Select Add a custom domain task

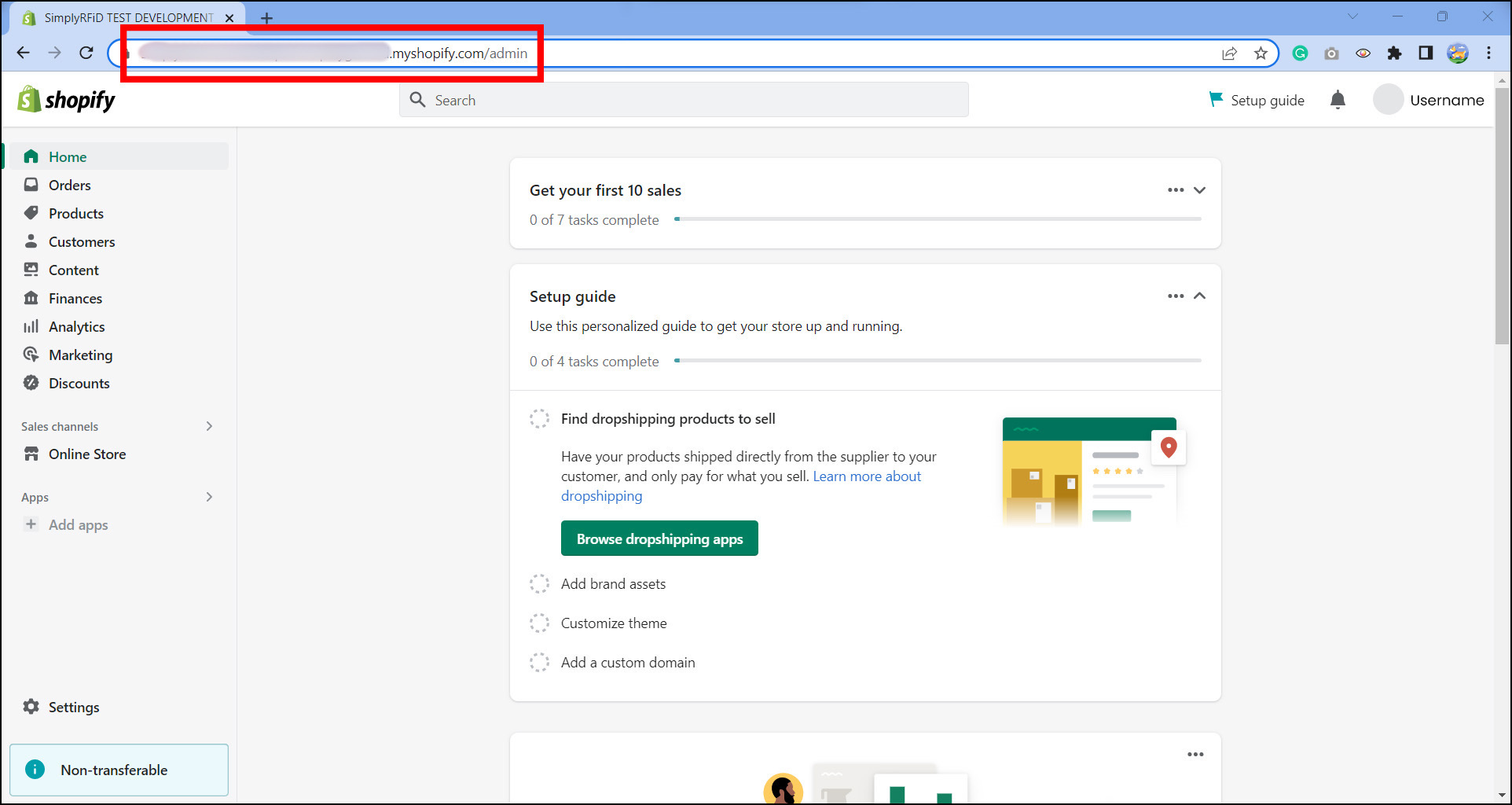(628, 663)
